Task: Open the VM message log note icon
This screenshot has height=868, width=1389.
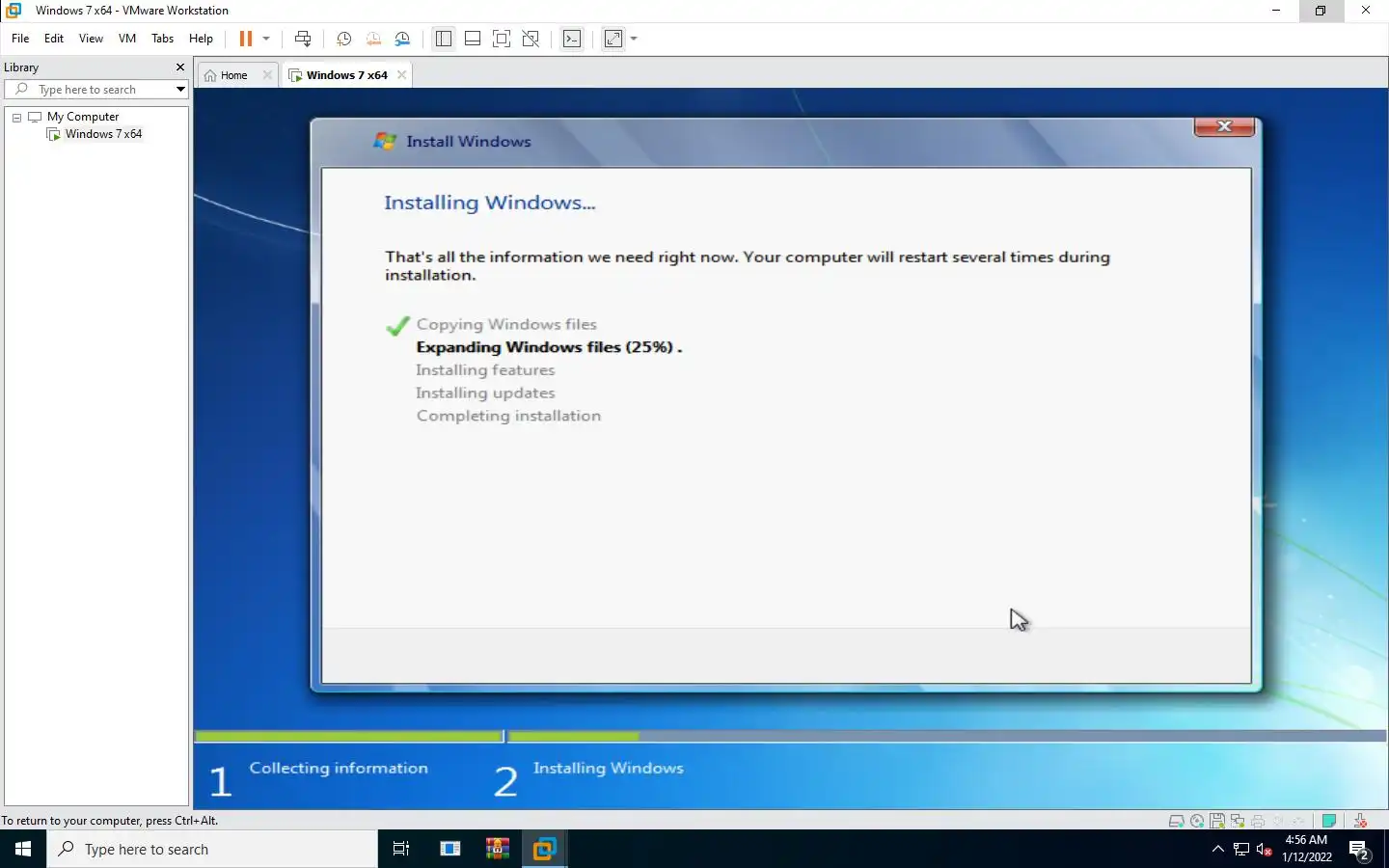Action: point(1329,822)
